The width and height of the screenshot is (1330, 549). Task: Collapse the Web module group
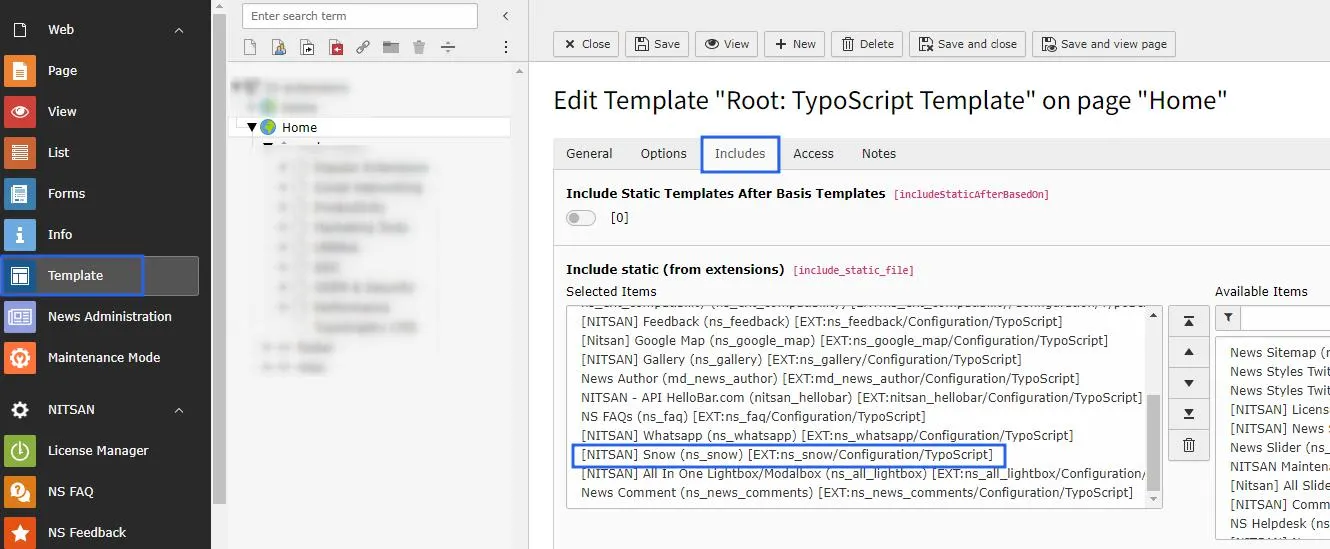[179, 30]
